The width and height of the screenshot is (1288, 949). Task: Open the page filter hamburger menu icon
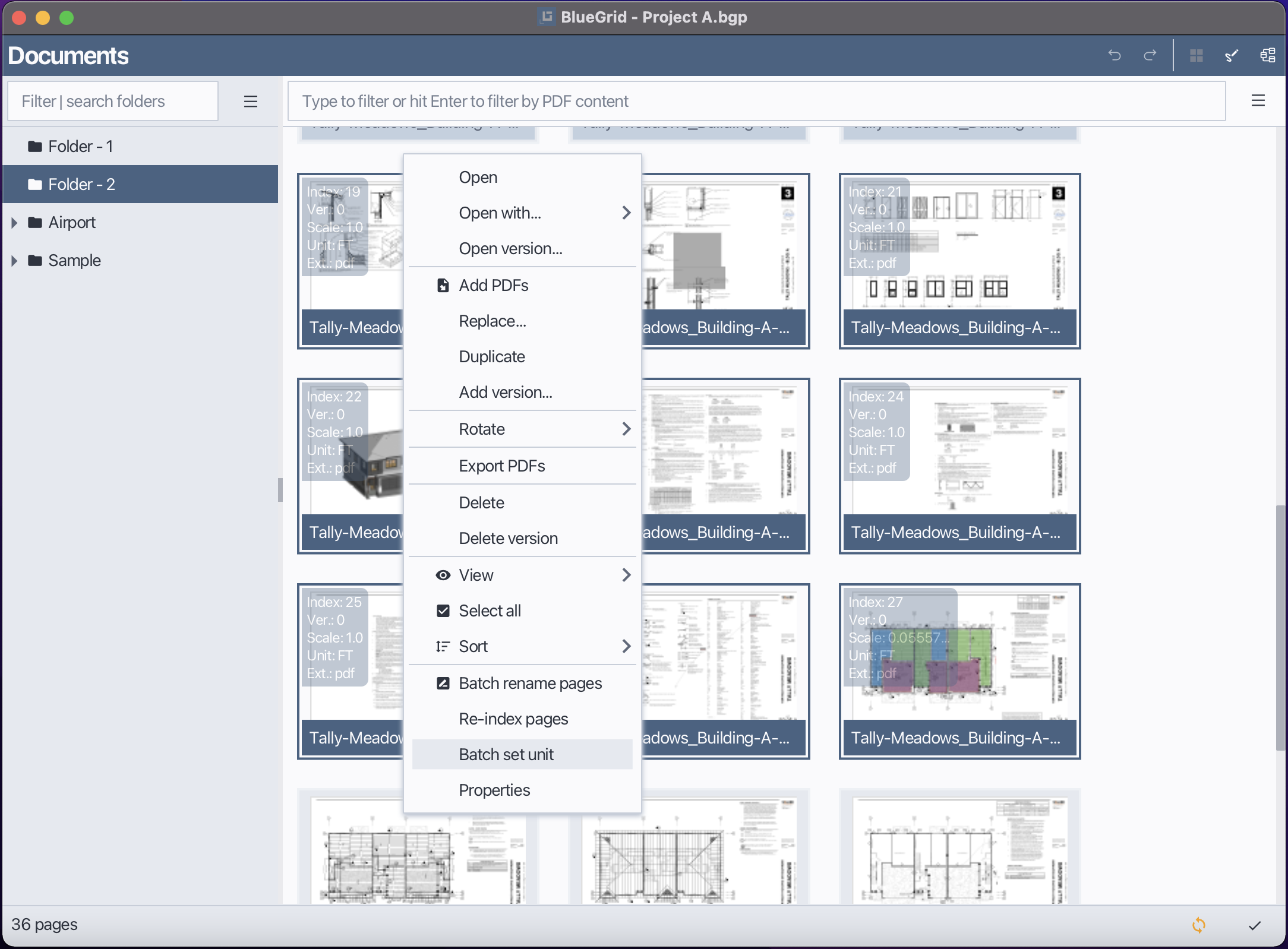click(1258, 101)
